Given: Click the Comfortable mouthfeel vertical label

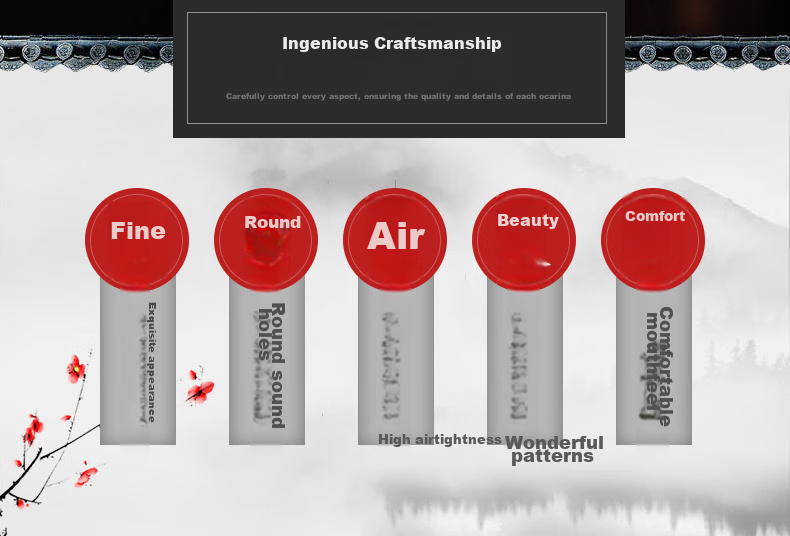Looking at the screenshot, I should pos(660,366).
